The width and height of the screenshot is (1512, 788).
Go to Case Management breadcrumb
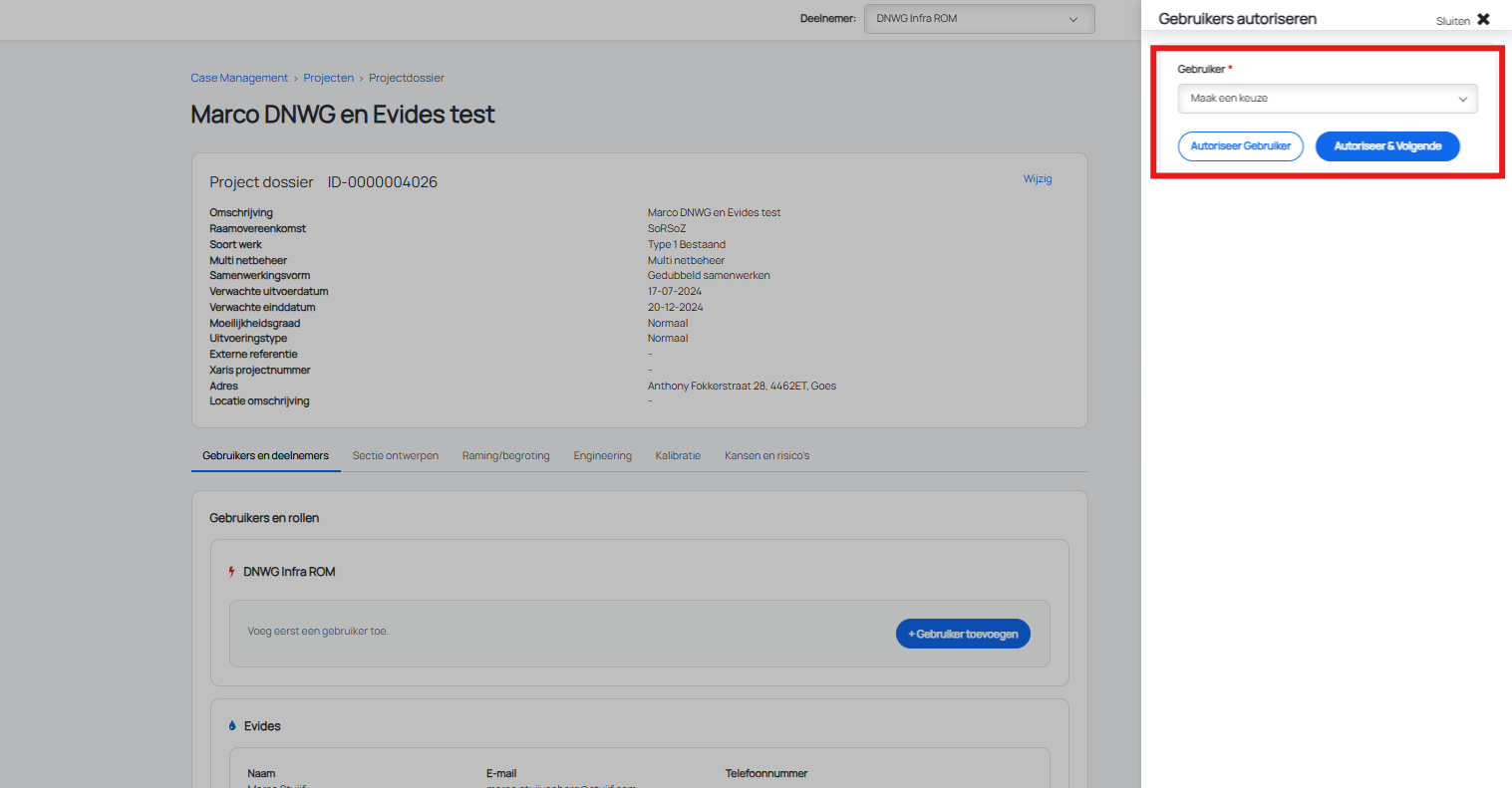click(x=239, y=78)
